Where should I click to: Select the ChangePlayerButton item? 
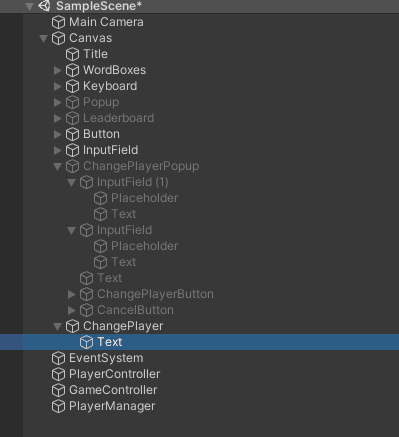click(155, 294)
